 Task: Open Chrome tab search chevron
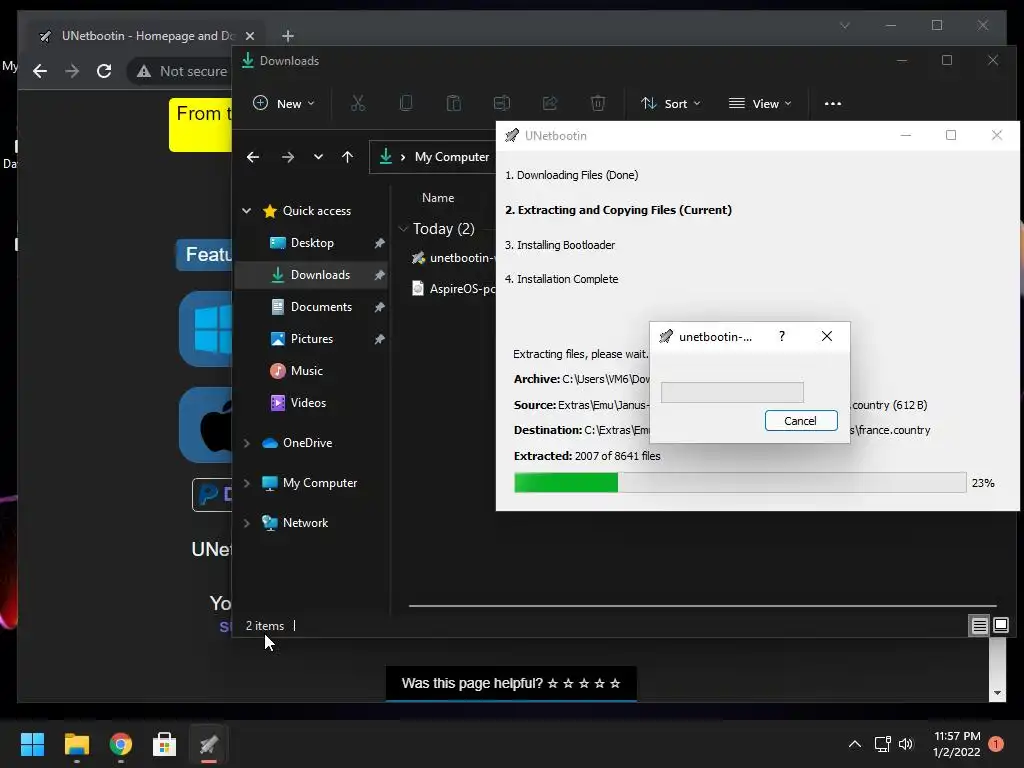point(844,25)
